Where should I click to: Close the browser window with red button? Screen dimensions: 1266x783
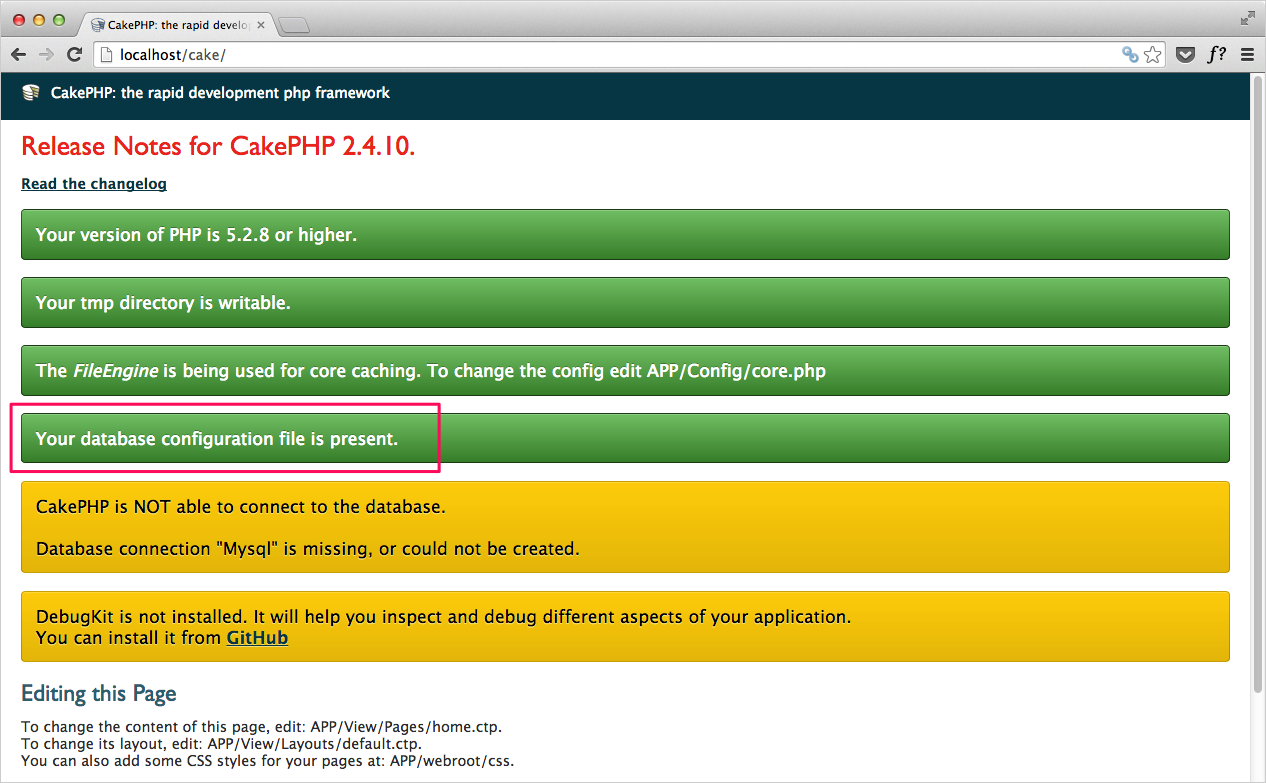pos(19,20)
